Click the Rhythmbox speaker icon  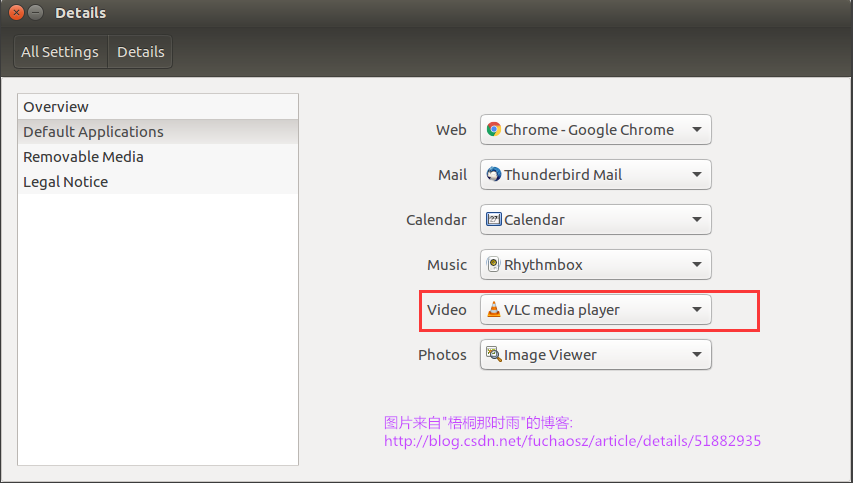click(x=493, y=265)
